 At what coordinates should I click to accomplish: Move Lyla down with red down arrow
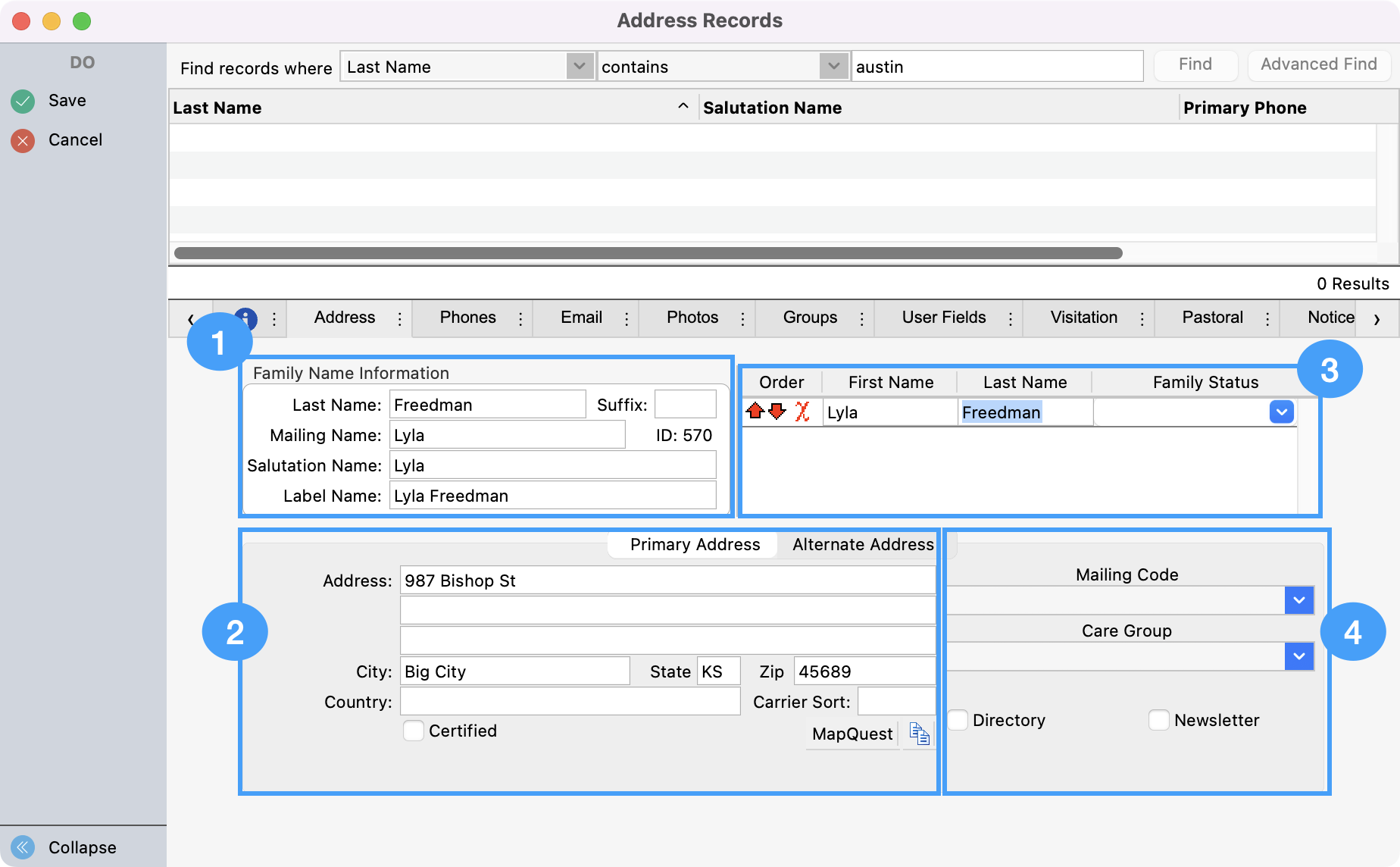pyautogui.click(x=777, y=412)
